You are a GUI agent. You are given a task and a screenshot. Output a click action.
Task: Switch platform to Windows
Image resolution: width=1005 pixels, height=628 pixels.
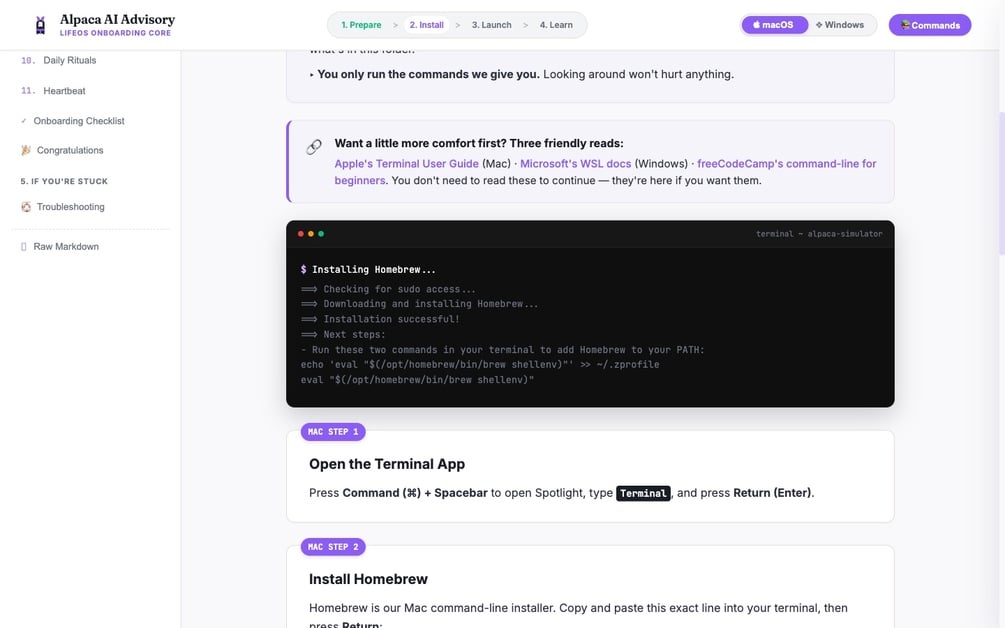point(840,25)
